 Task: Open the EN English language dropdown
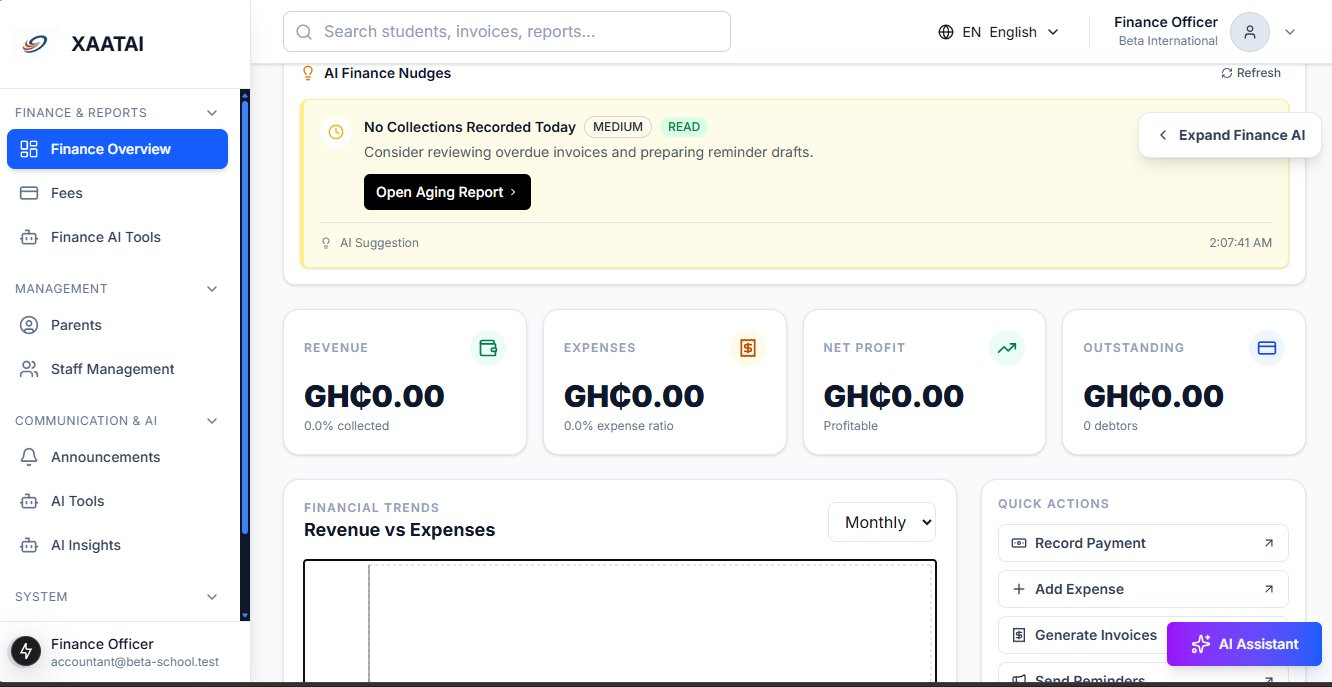[998, 32]
